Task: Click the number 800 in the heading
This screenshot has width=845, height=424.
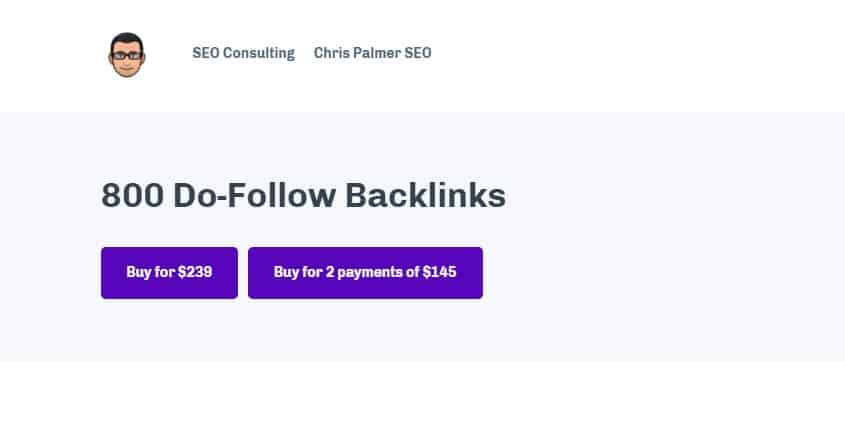Action: click(x=133, y=195)
